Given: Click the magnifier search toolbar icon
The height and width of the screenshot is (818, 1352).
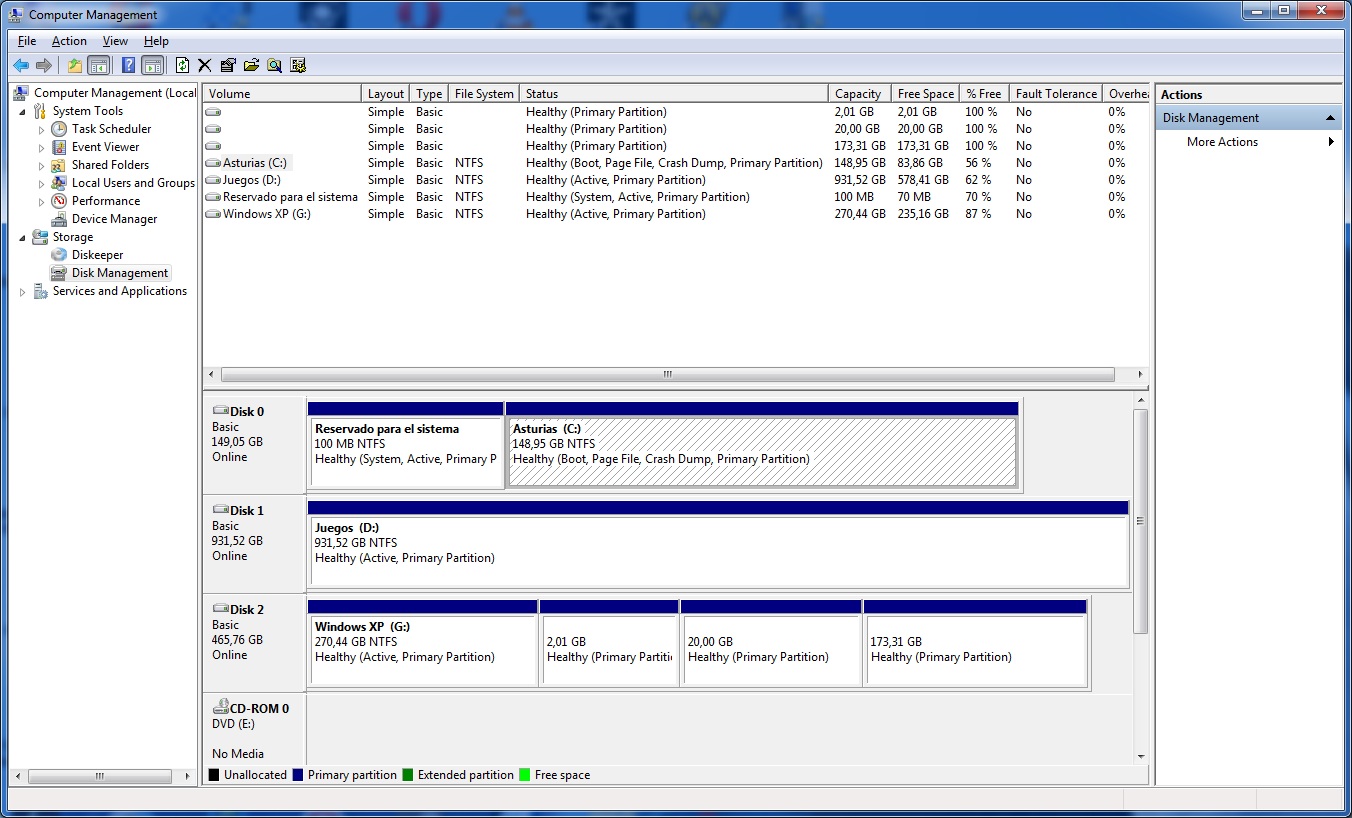Looking at the screenshot, I should 274,65.
